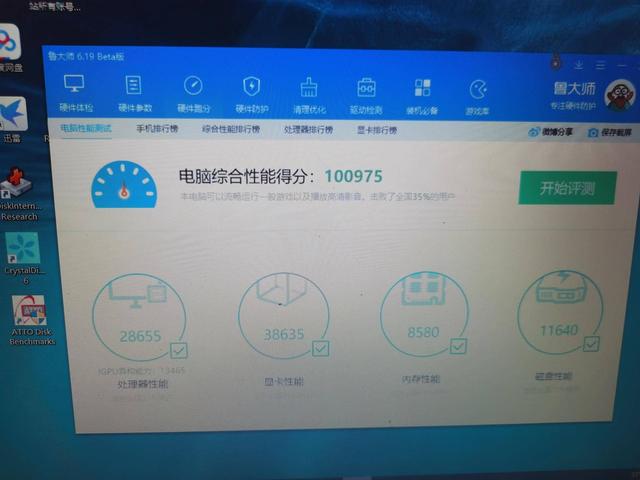640x480 pixels.
Task: Open the CrystalDiskInfo desktop shortcut
Action: [x=22, y=258]
